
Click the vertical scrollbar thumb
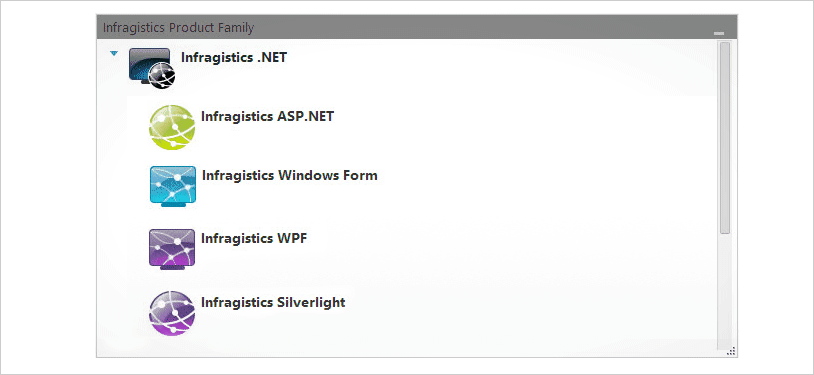725,138
